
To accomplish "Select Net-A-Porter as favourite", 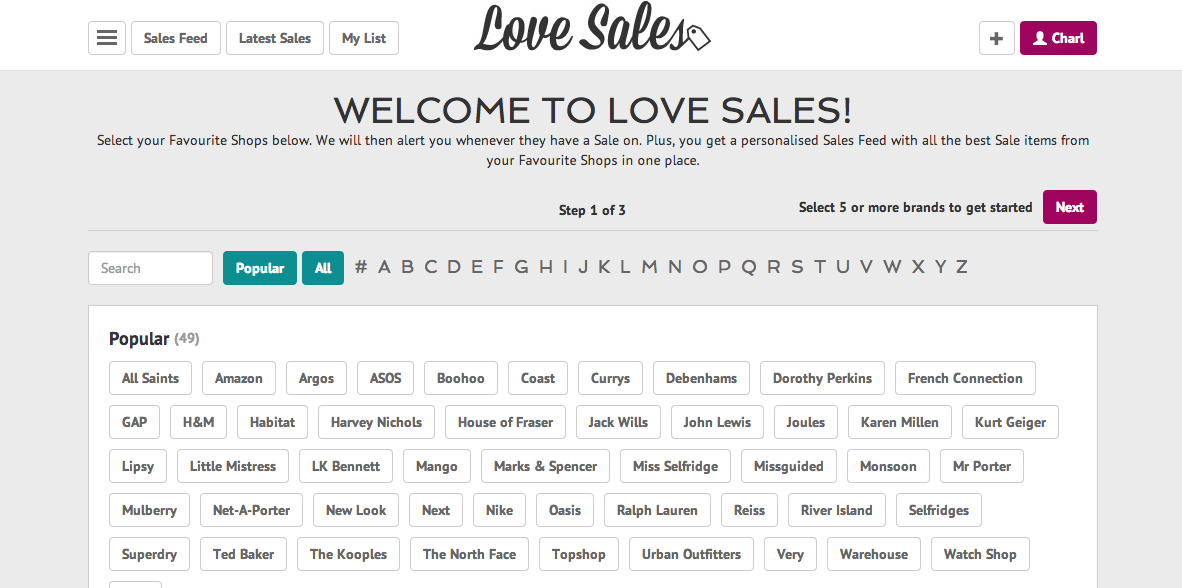I will [252, 510].
